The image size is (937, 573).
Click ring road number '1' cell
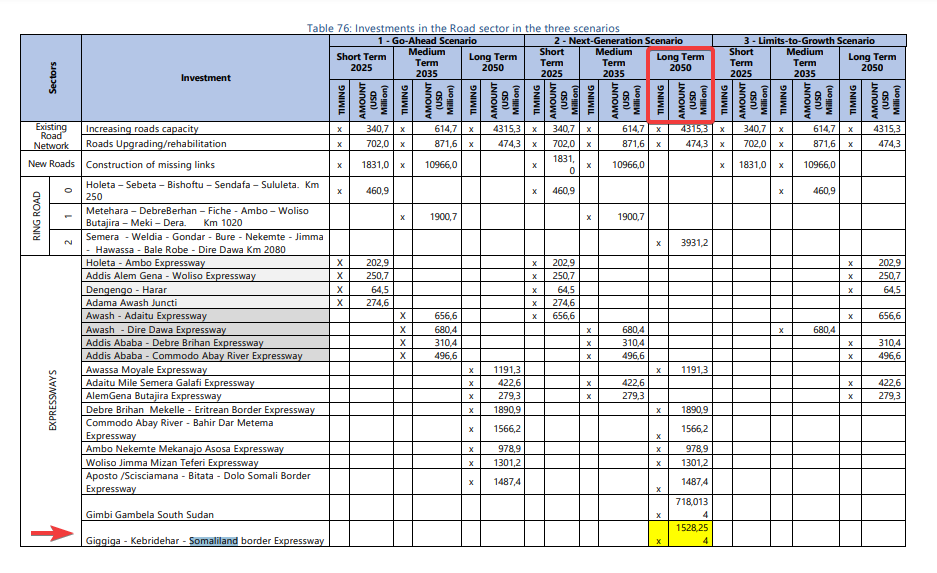(68, 216)
